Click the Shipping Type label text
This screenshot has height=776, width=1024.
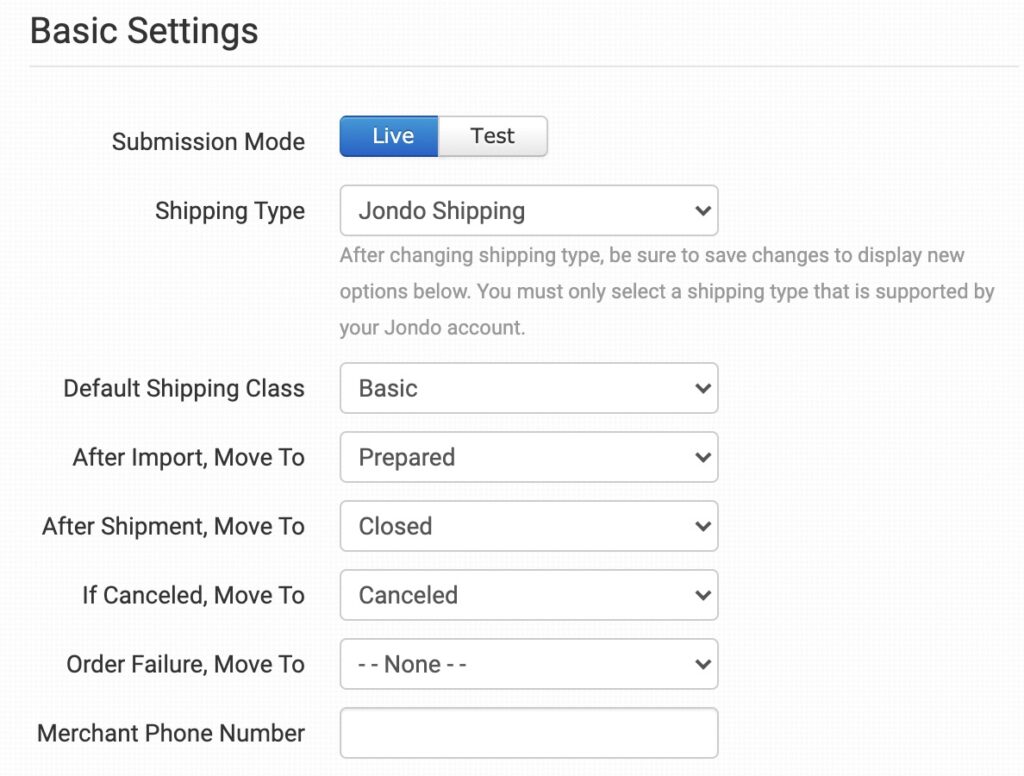pos(230,211)
